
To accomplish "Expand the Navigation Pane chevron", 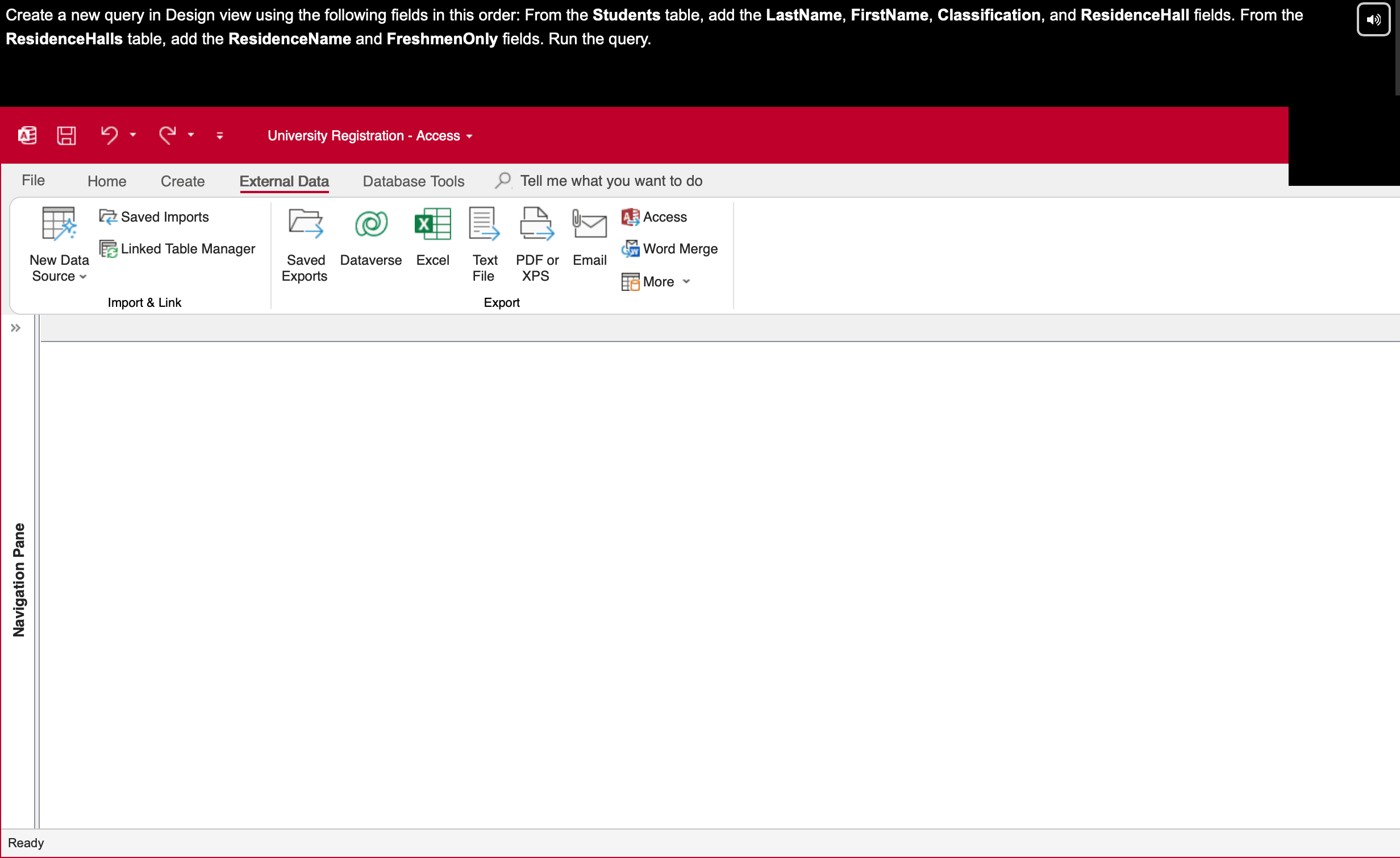I will (16, 328).
